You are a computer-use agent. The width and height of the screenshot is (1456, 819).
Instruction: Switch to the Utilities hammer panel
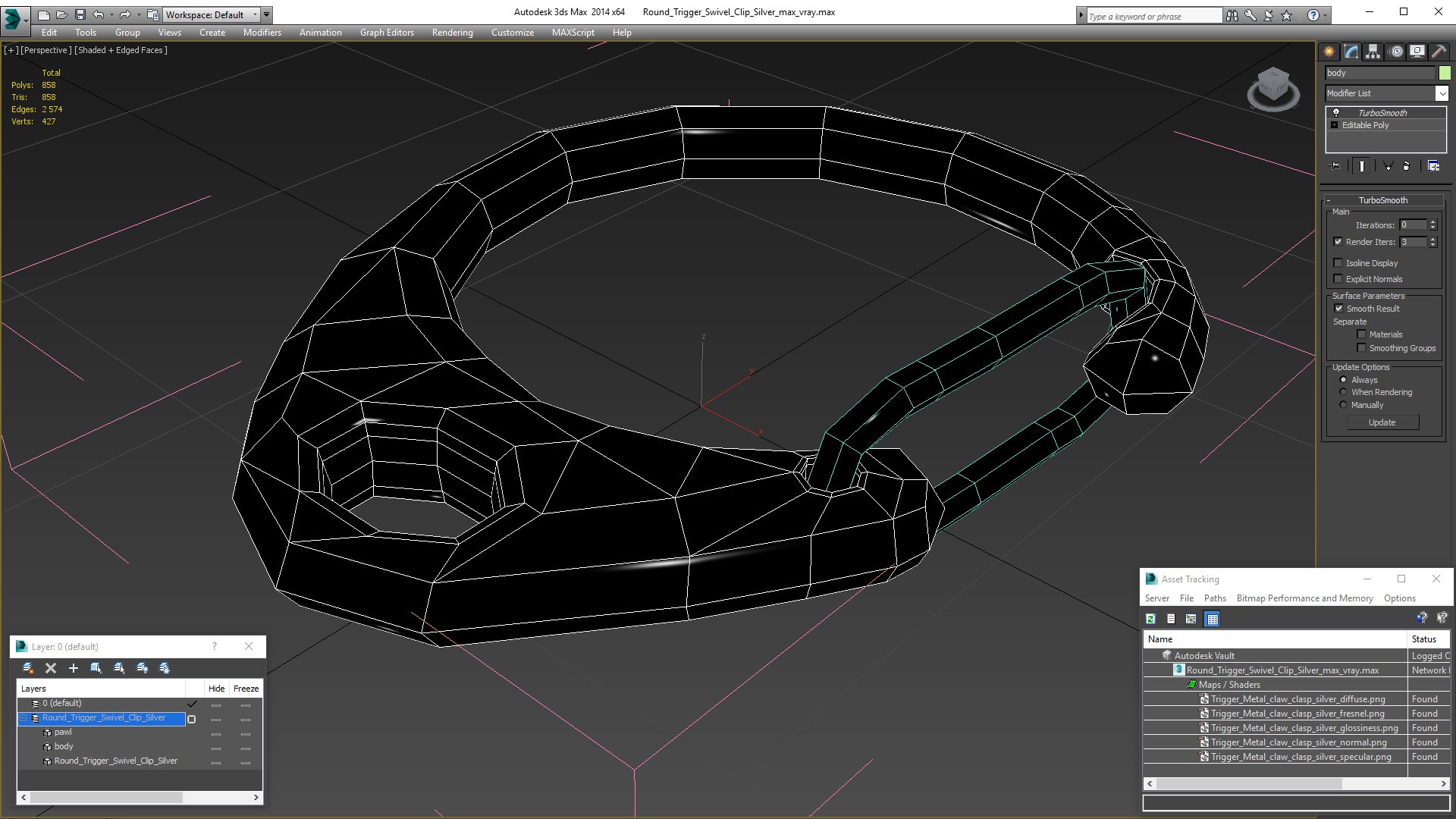pyautogui.click(x=1439, y=52)
